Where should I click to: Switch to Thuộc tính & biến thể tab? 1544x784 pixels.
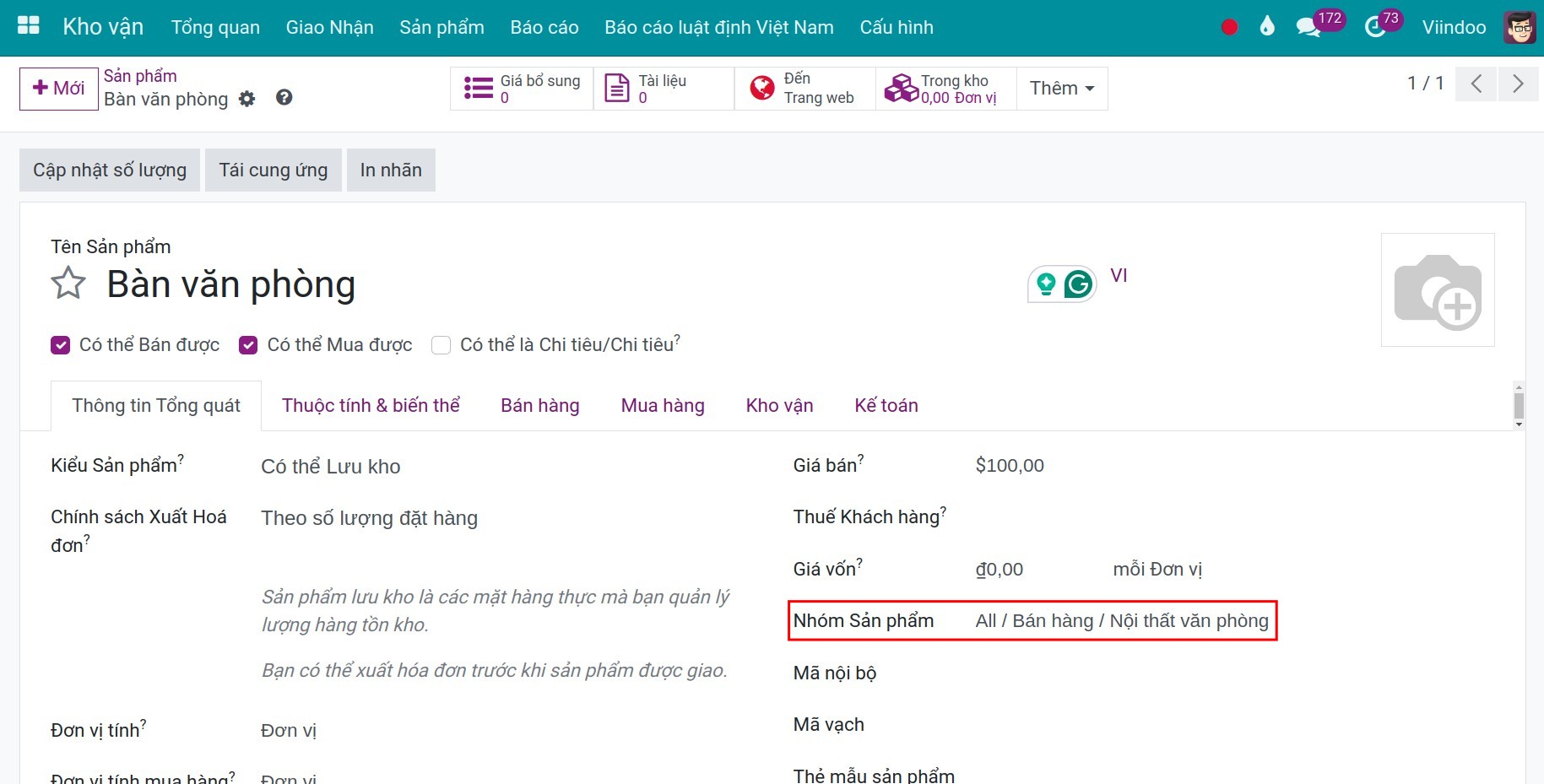(x=371, y=406)
